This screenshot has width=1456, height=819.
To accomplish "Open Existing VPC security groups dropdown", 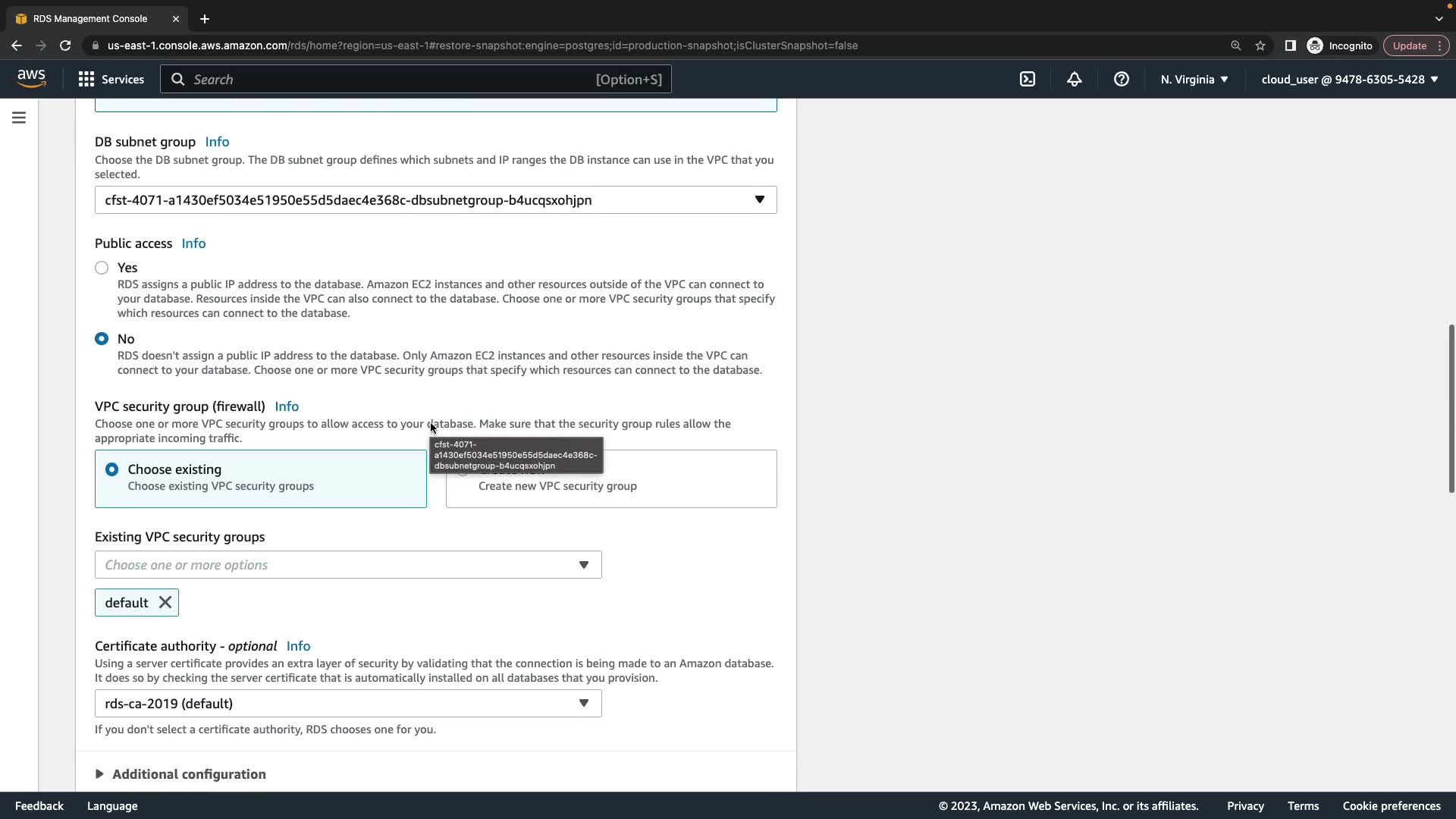I will tap(347, 565).
